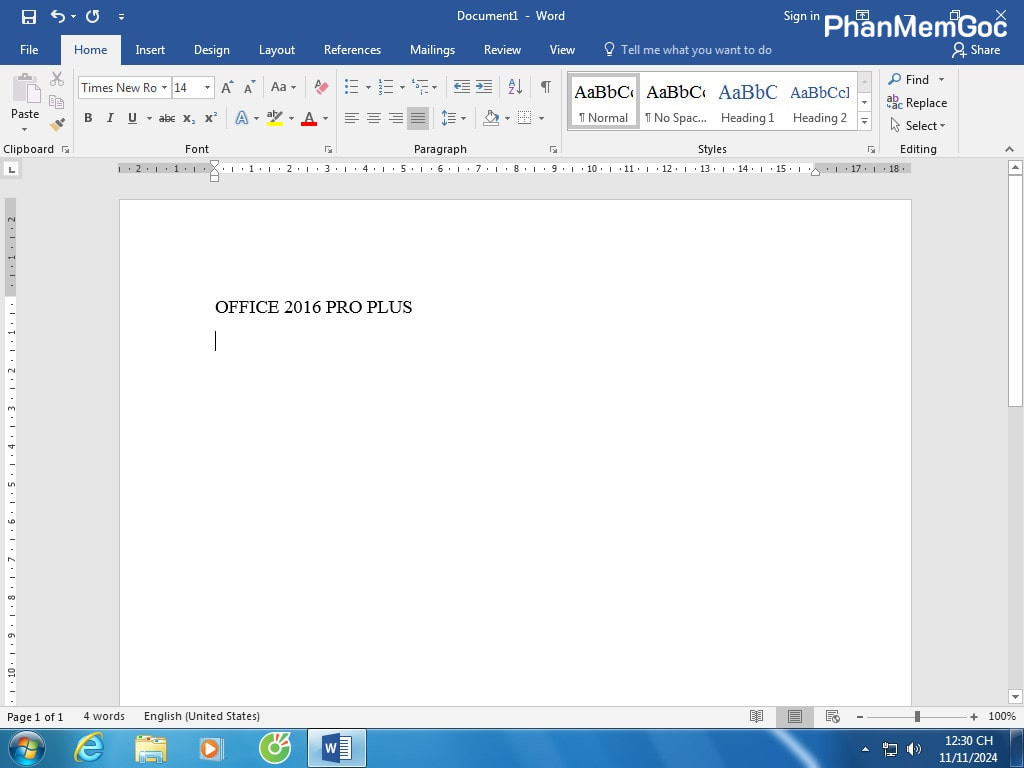Image resolution: width=1024 pixels, height=768 pixels.
Task: Center align the paragraph text
Action: pyautogui.click(x=373, y=118)
